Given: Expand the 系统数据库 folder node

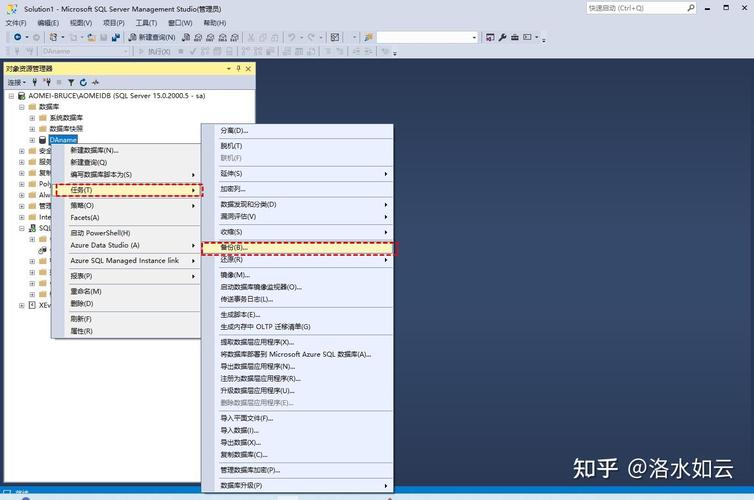Looking at the screenshot, I should point(32,117).
